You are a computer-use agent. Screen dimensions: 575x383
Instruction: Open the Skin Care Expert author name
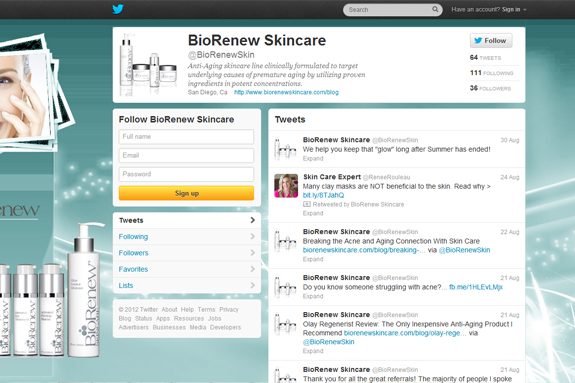tap(332, 177)
